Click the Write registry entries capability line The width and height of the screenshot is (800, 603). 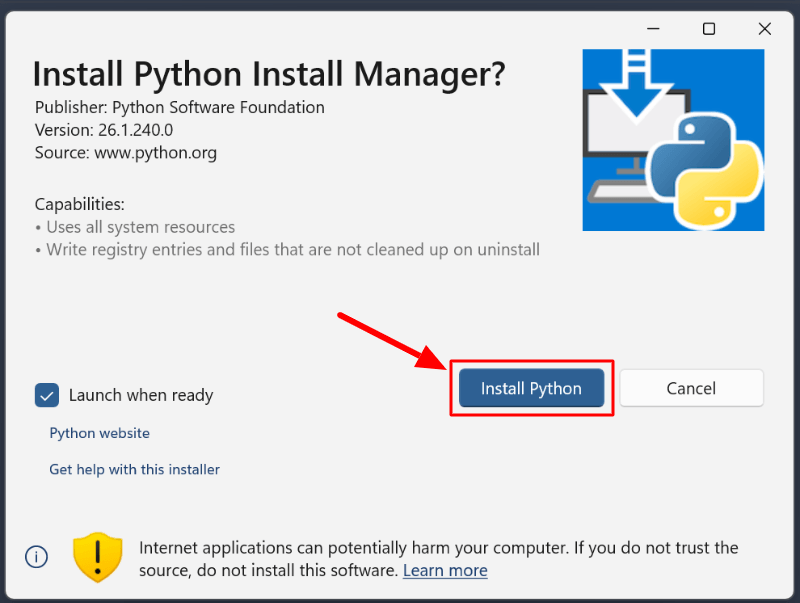(x=287, y=249)
